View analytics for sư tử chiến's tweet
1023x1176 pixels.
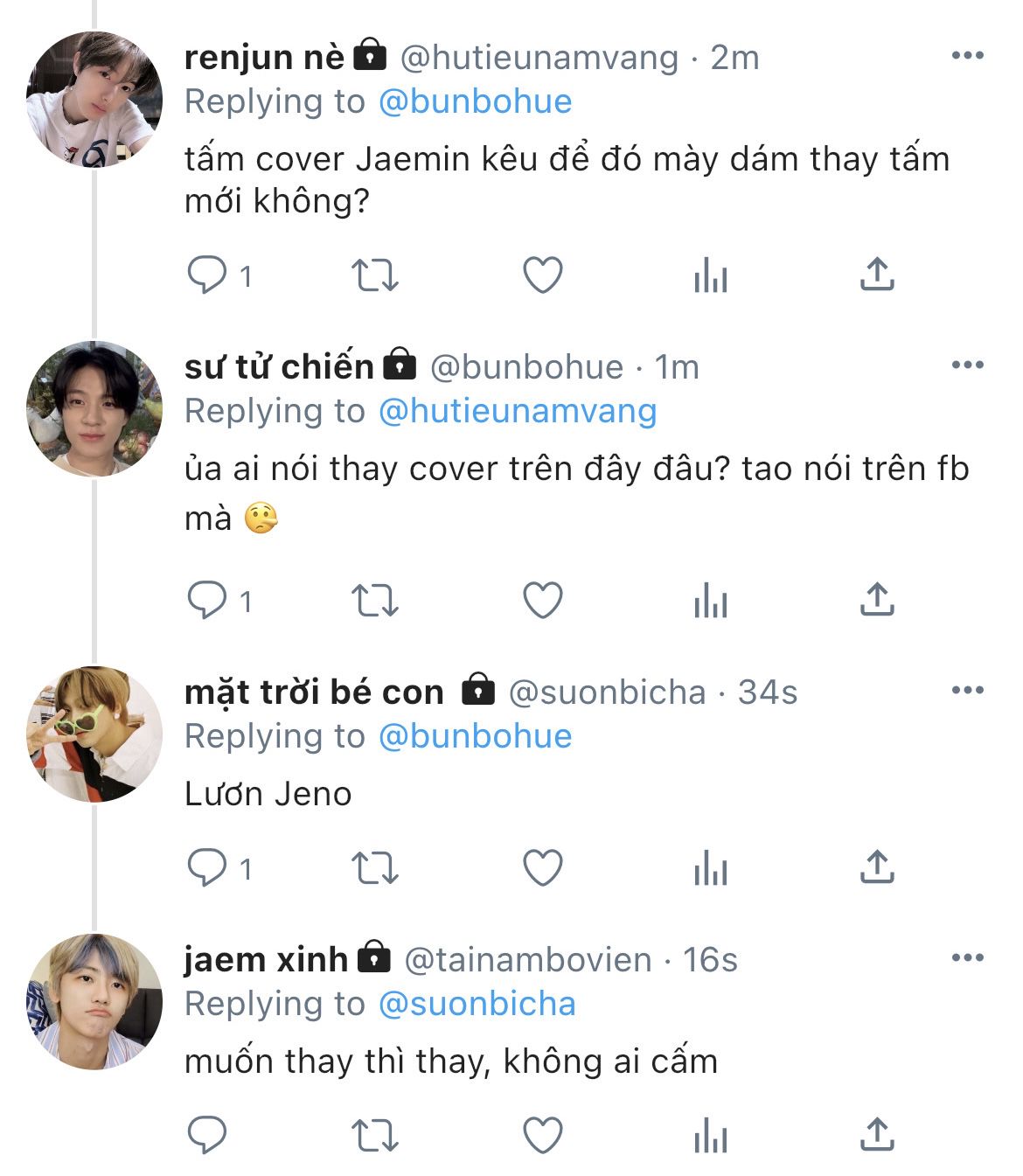[710, 601]
